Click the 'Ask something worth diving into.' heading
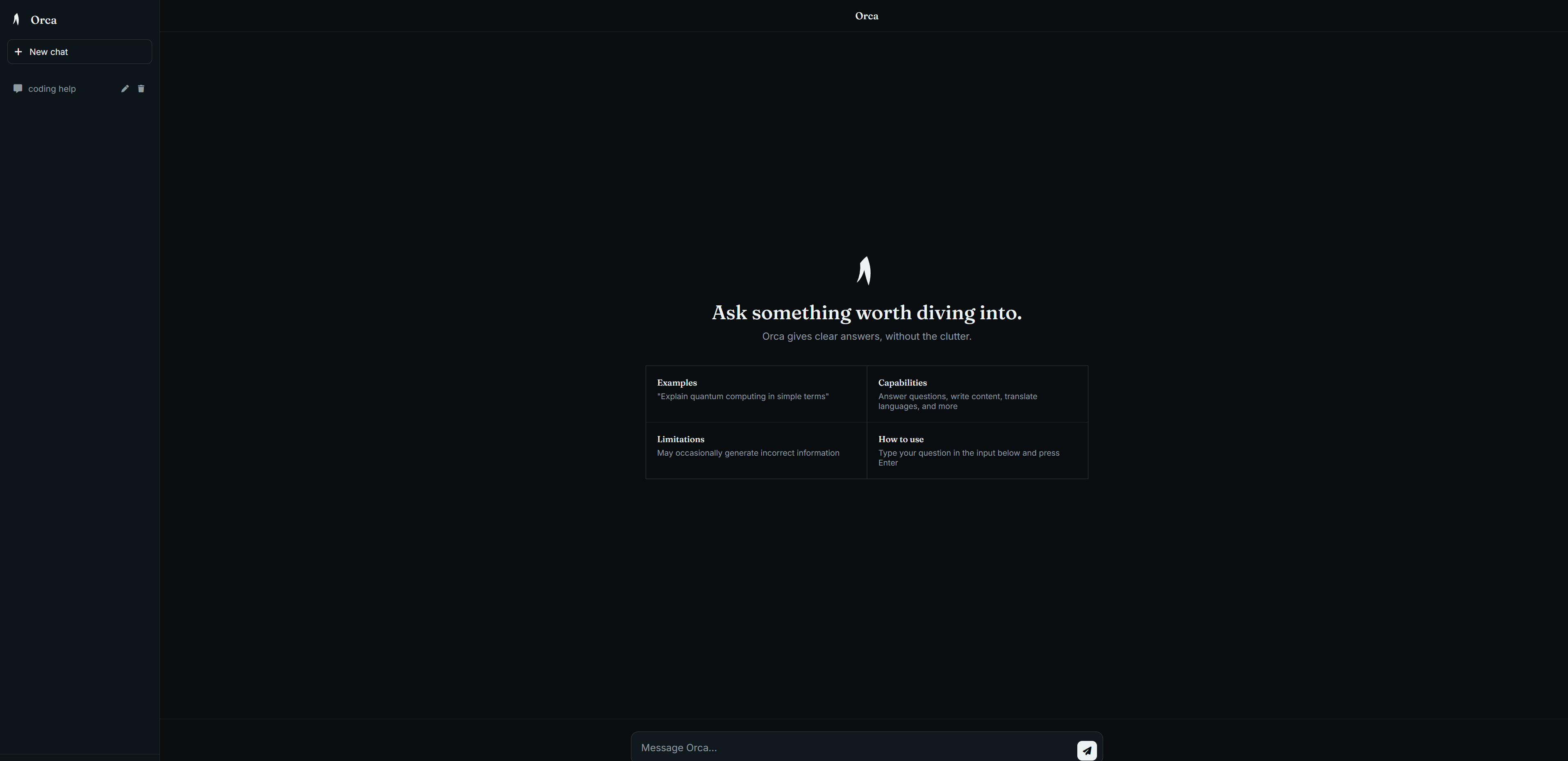 867,313
